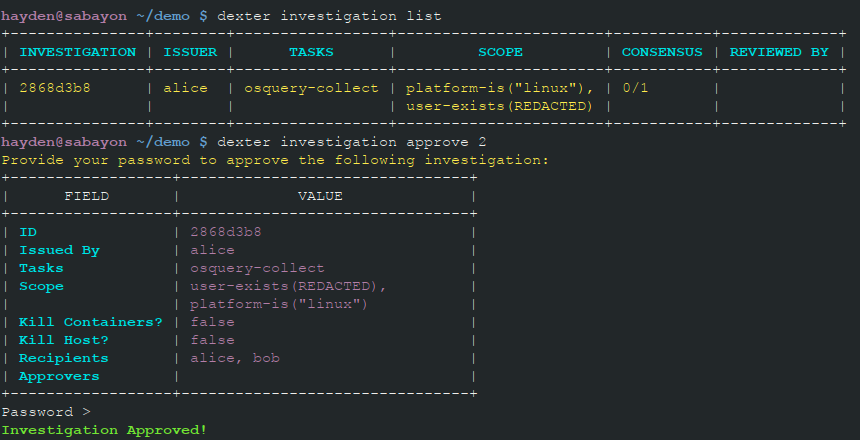860x440 pixels.
Task: Click user-exists(REDACTED) under the SCOPE column
Action: pyautogui.click(x=500, y=106)
